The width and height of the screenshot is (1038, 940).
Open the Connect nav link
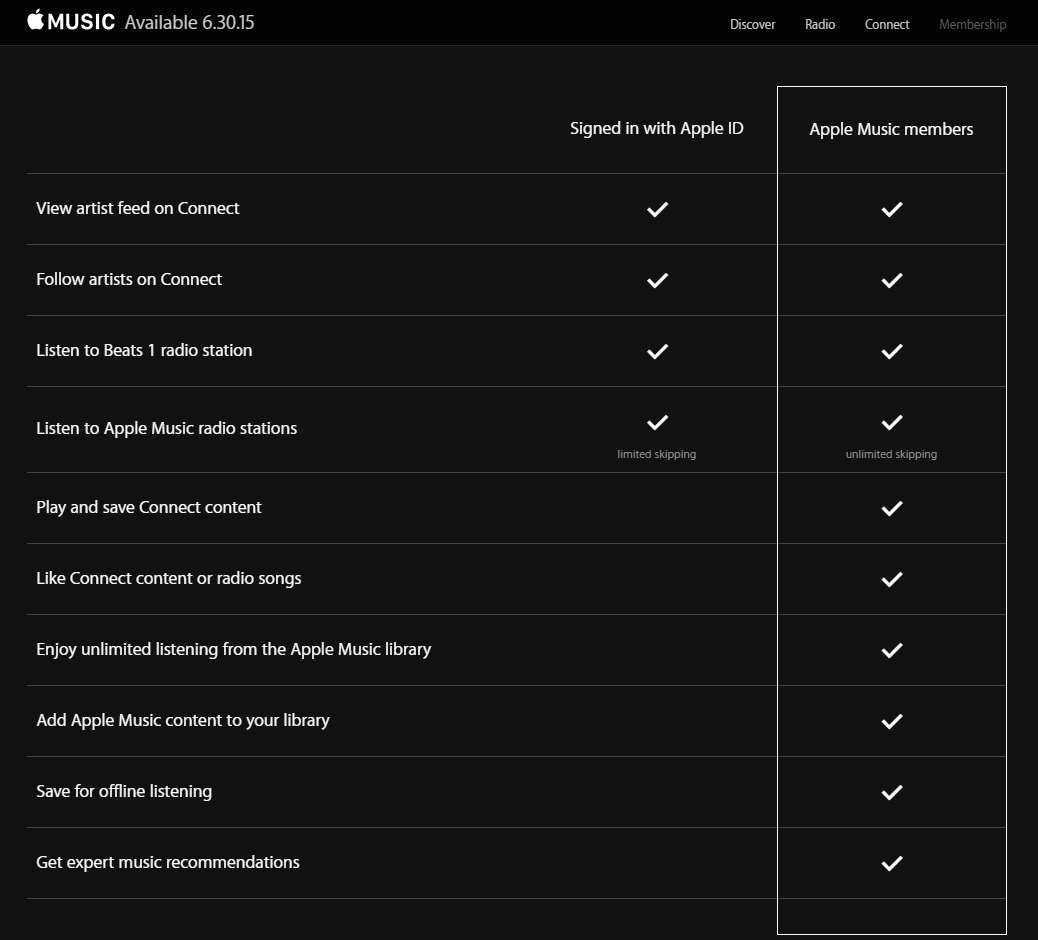pos(886,24)
